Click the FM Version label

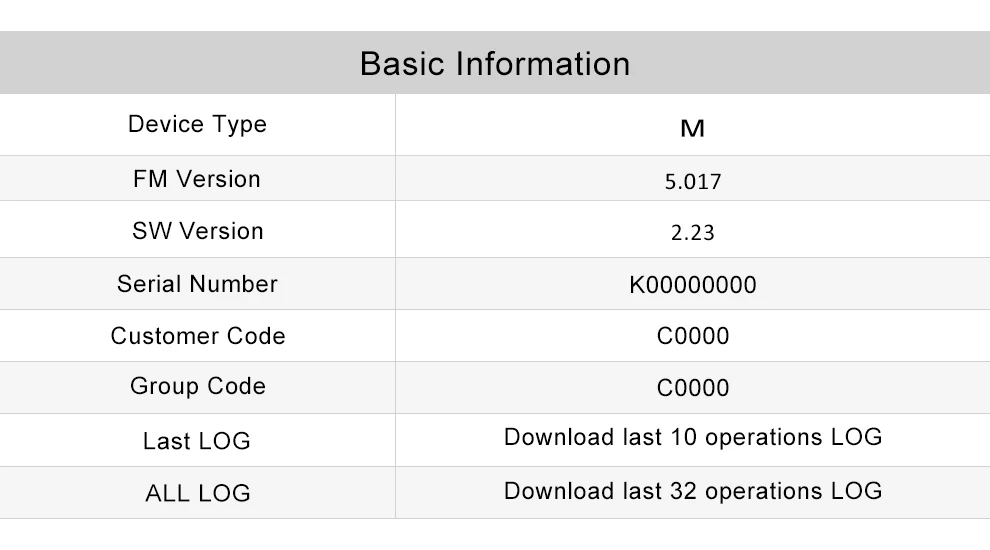(x=197, y=179)
